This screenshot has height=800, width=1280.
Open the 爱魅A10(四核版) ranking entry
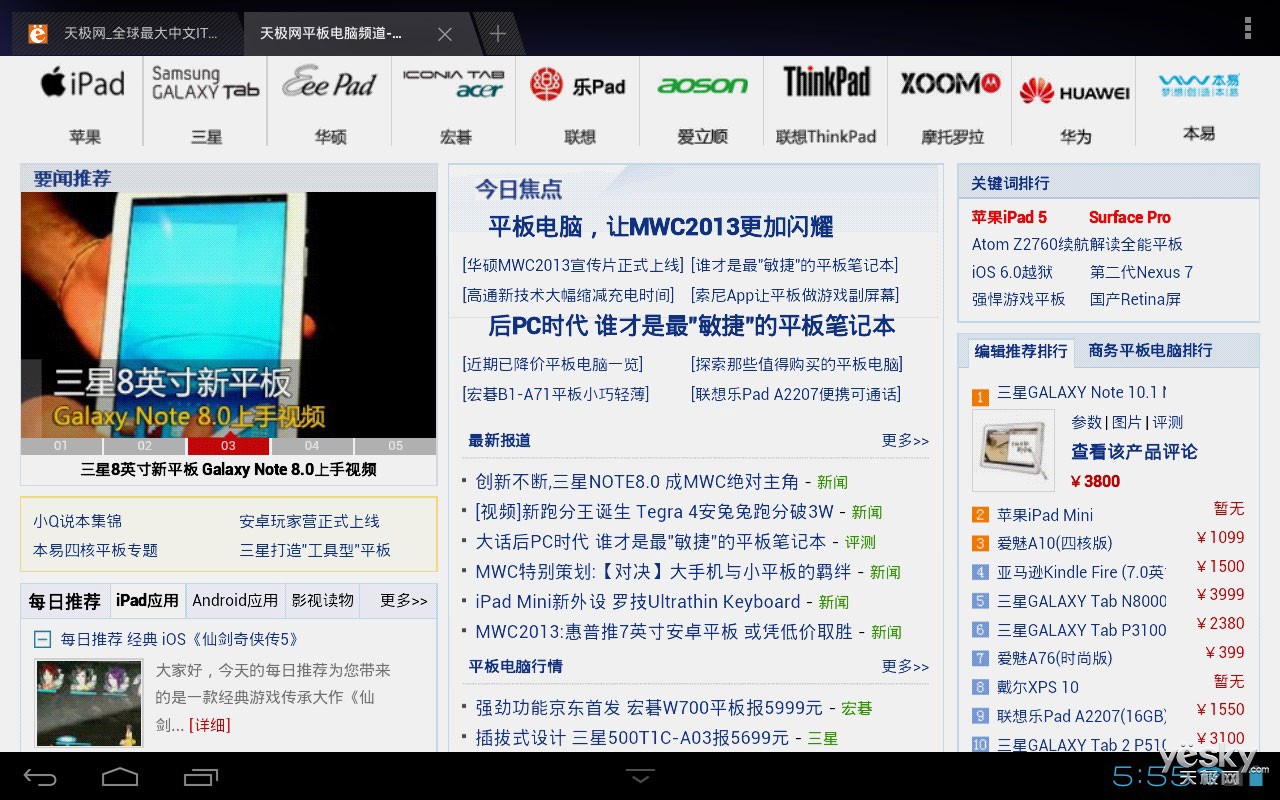[x=1054, y=543]
